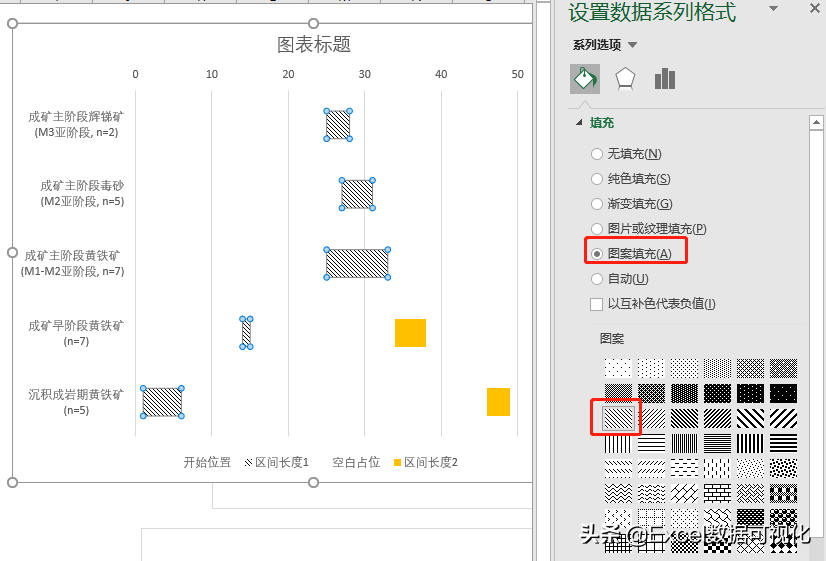The image size is (826, 561).
Task: Click the axis value 30
Action: point(365,74)
